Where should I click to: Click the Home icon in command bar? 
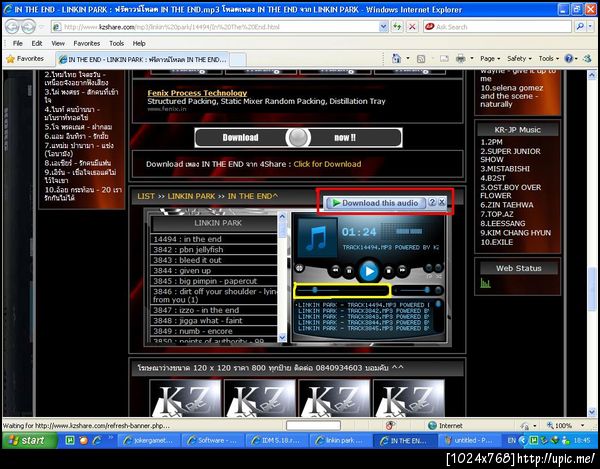point(396,58)
